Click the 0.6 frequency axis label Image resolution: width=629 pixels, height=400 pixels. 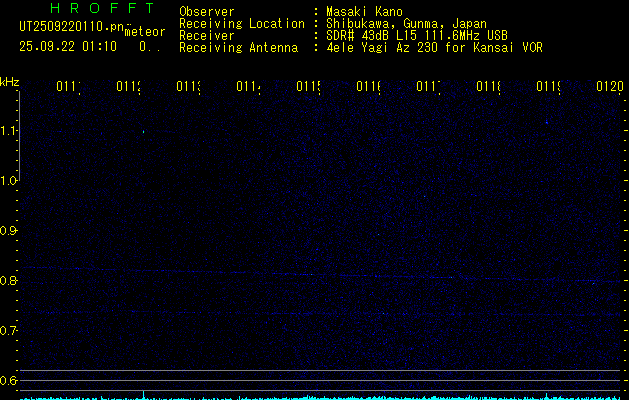click(9, 381)
